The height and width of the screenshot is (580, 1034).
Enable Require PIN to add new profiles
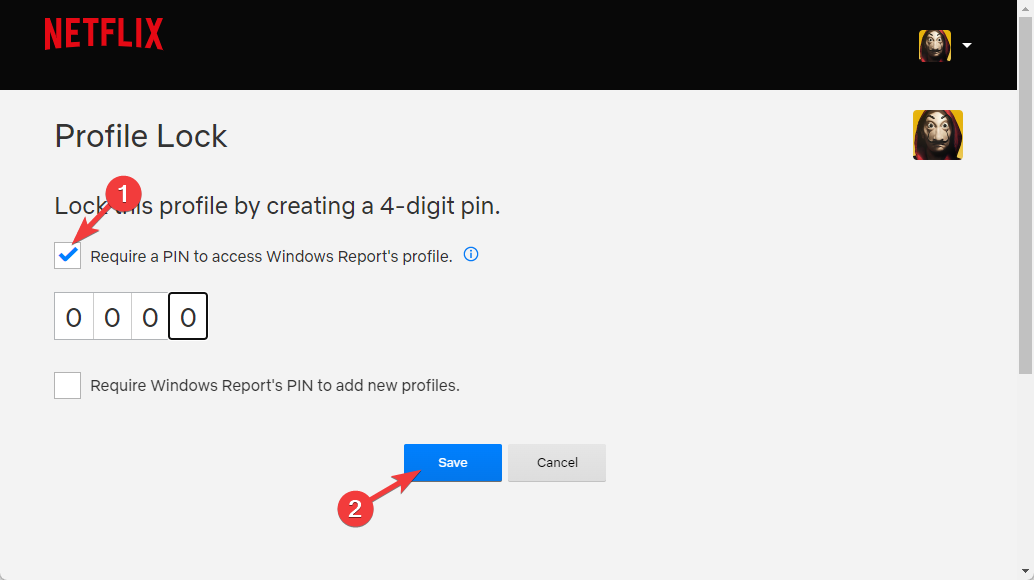tap(67, 386)
